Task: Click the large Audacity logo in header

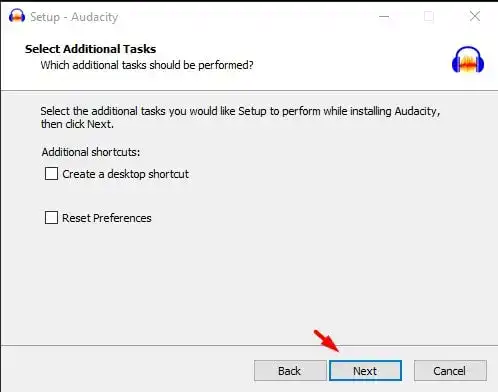Action: 468,60
